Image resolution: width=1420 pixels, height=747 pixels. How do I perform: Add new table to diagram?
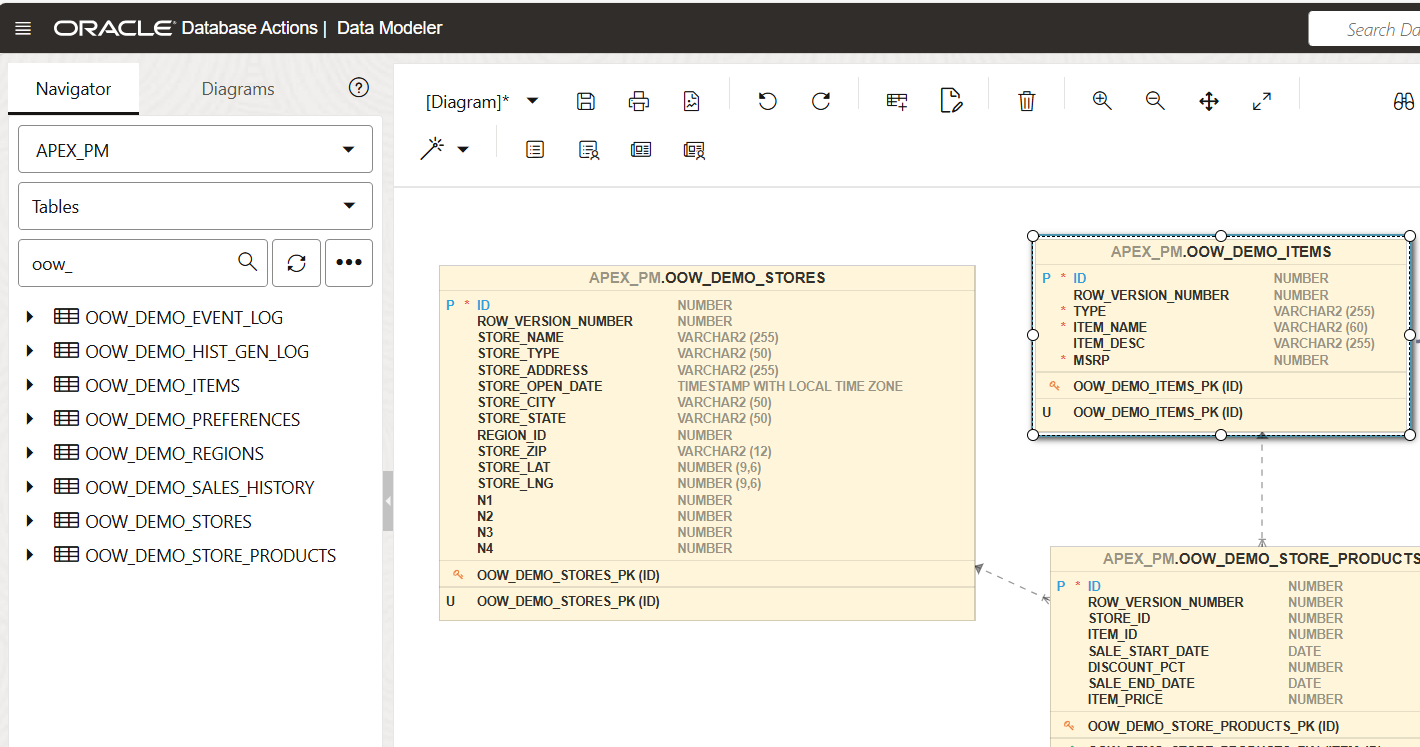tap(897, 101)
